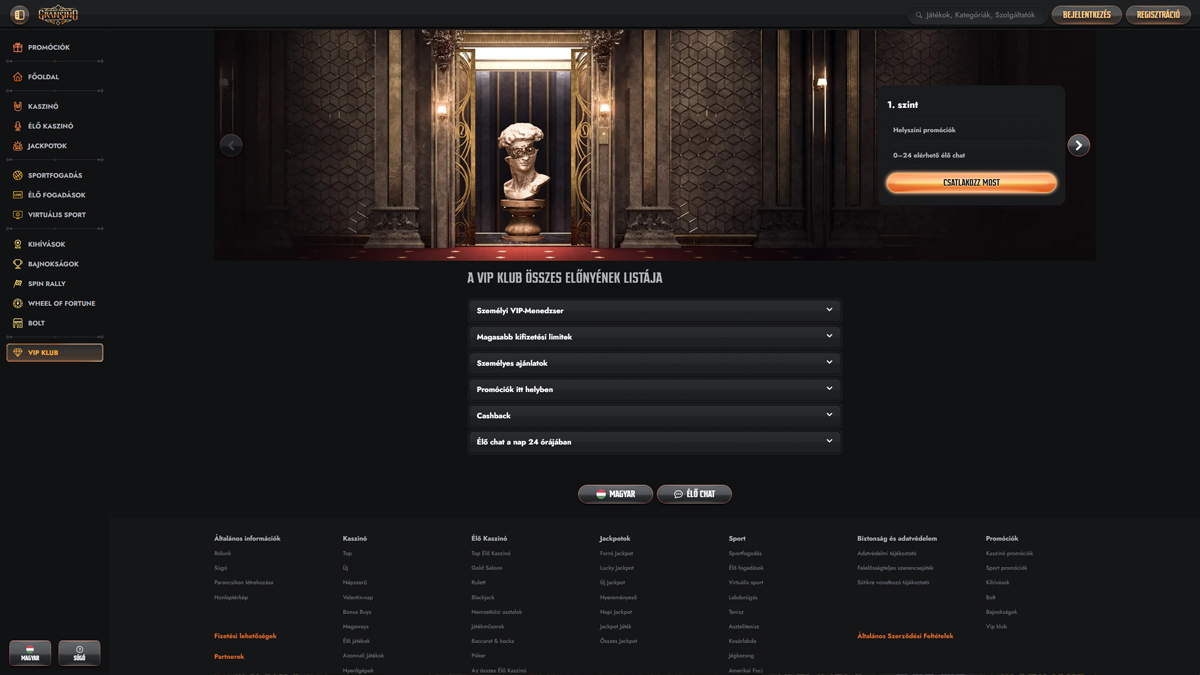Click the Sportfogadás ball icon
This screenshot has height=675, width=1200.
[x=17, y=175]
